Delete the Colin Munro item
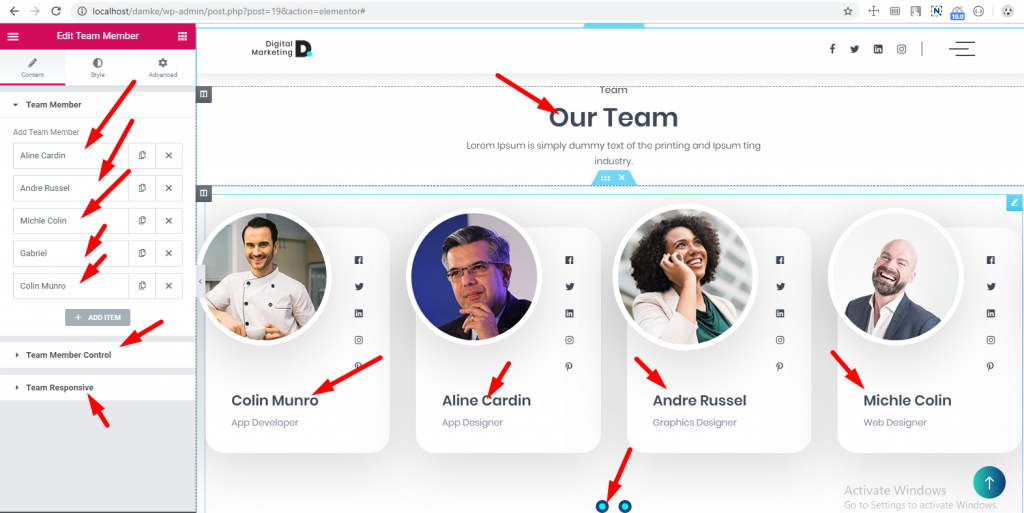 (x=168, y=286)
